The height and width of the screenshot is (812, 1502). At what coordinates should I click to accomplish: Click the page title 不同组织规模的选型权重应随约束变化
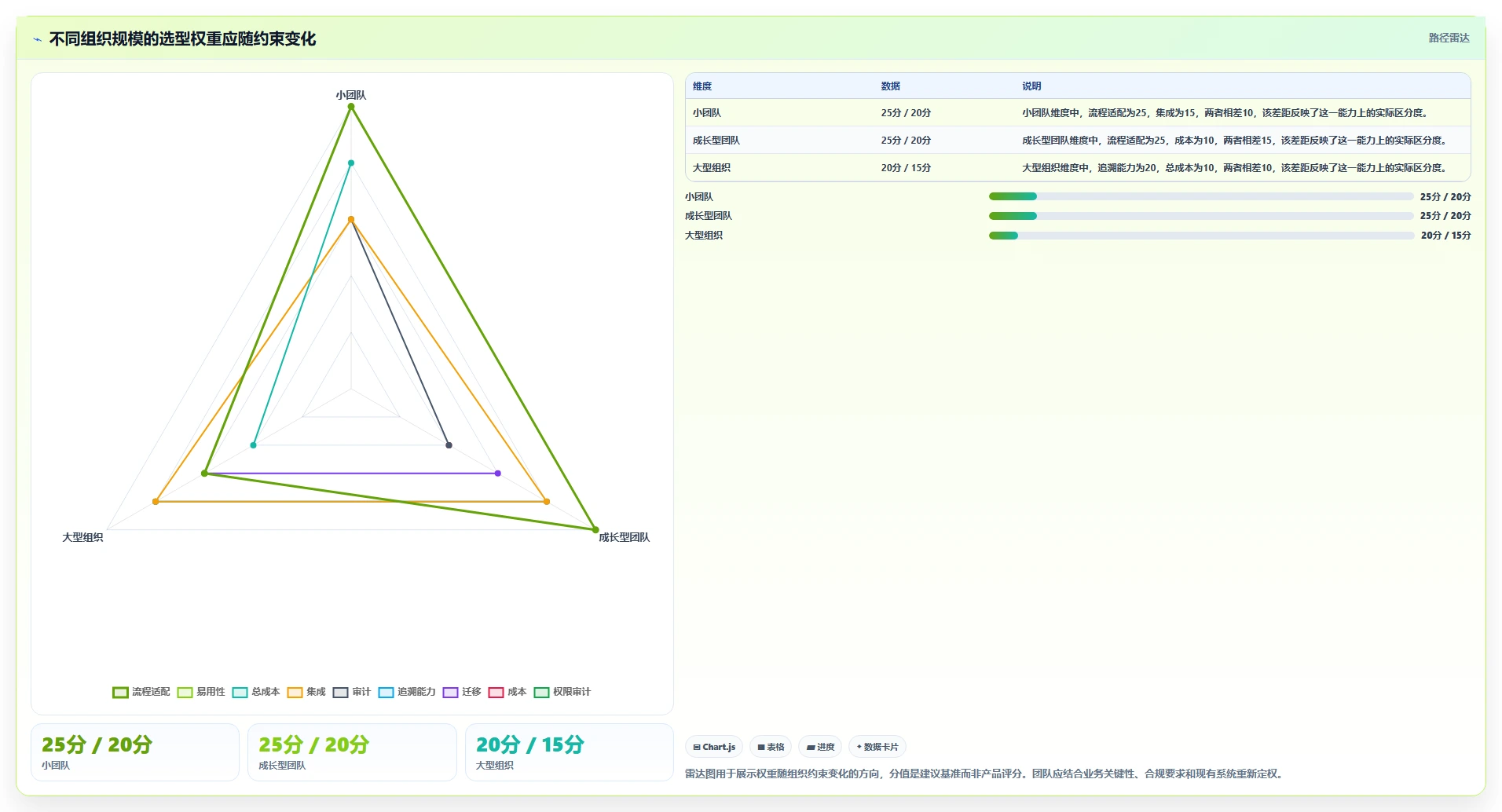[x=182, y=39]
